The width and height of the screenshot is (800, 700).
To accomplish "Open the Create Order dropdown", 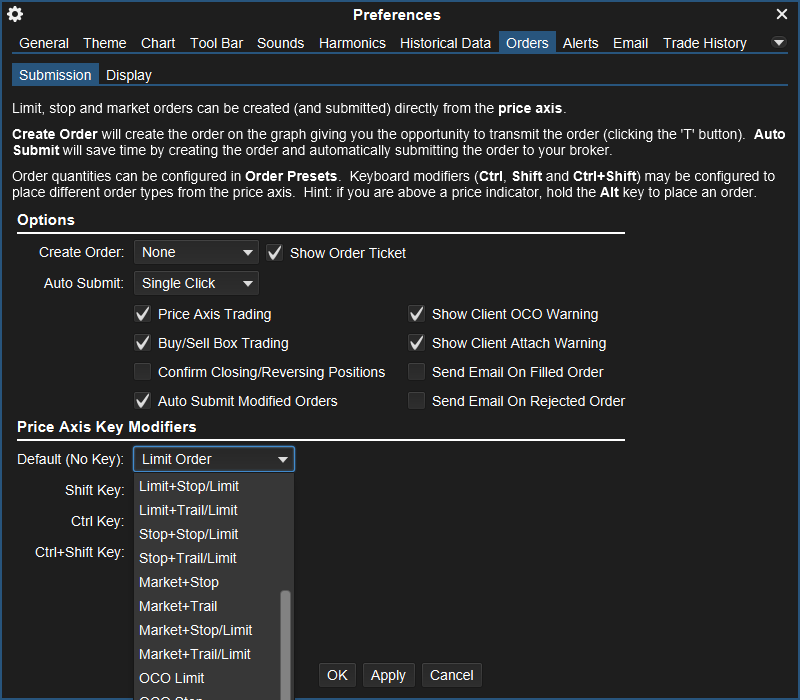I will click(x=196, y=253).
